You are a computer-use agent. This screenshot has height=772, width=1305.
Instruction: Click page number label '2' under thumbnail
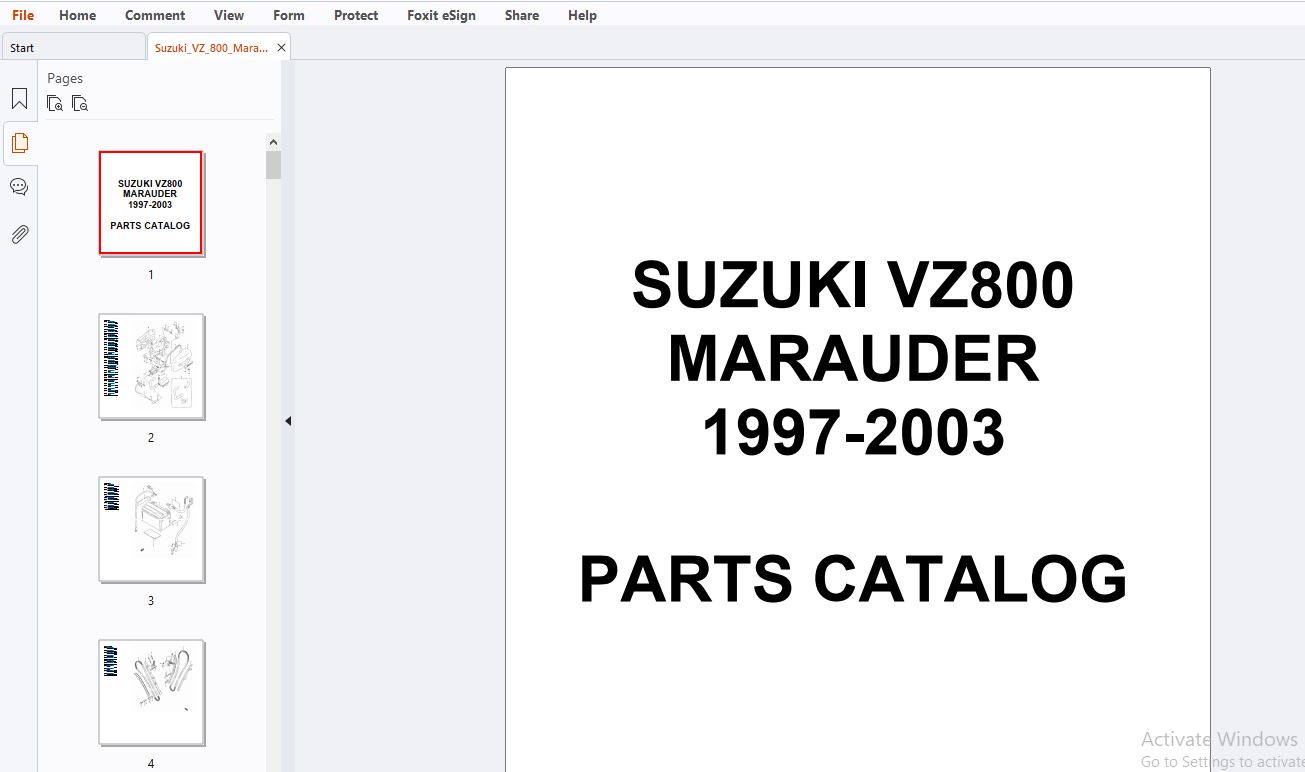pos(151,438)
